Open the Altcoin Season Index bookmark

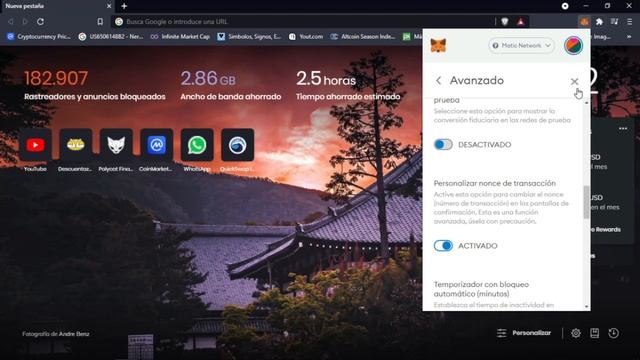pos(363,36)
